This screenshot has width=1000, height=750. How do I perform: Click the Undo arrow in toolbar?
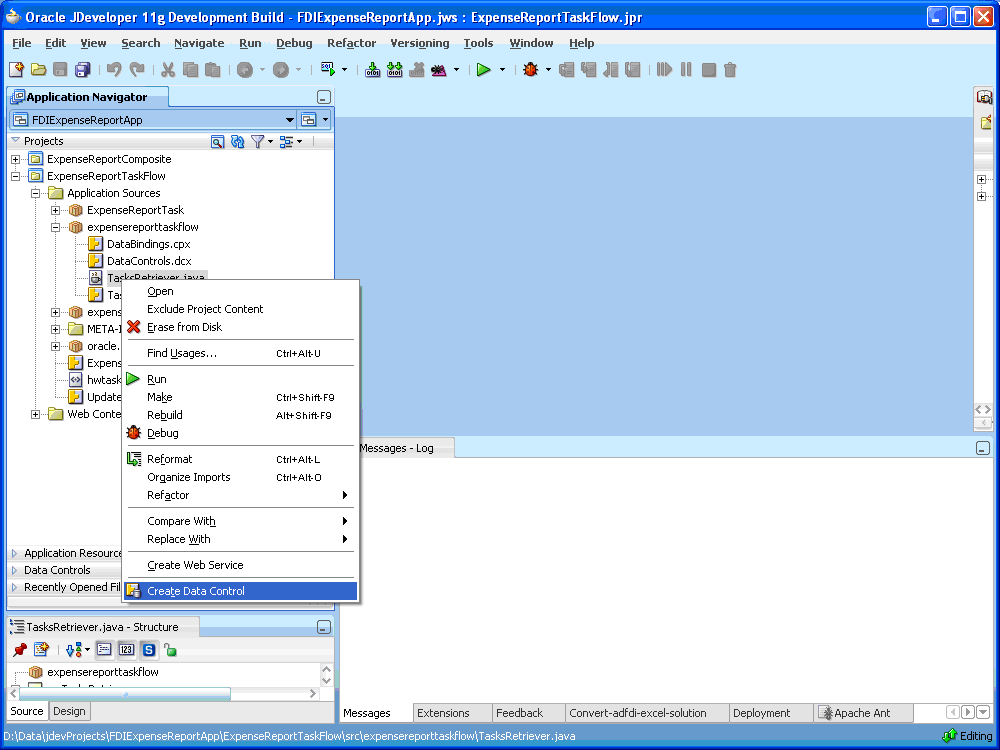tap(114, 70)
